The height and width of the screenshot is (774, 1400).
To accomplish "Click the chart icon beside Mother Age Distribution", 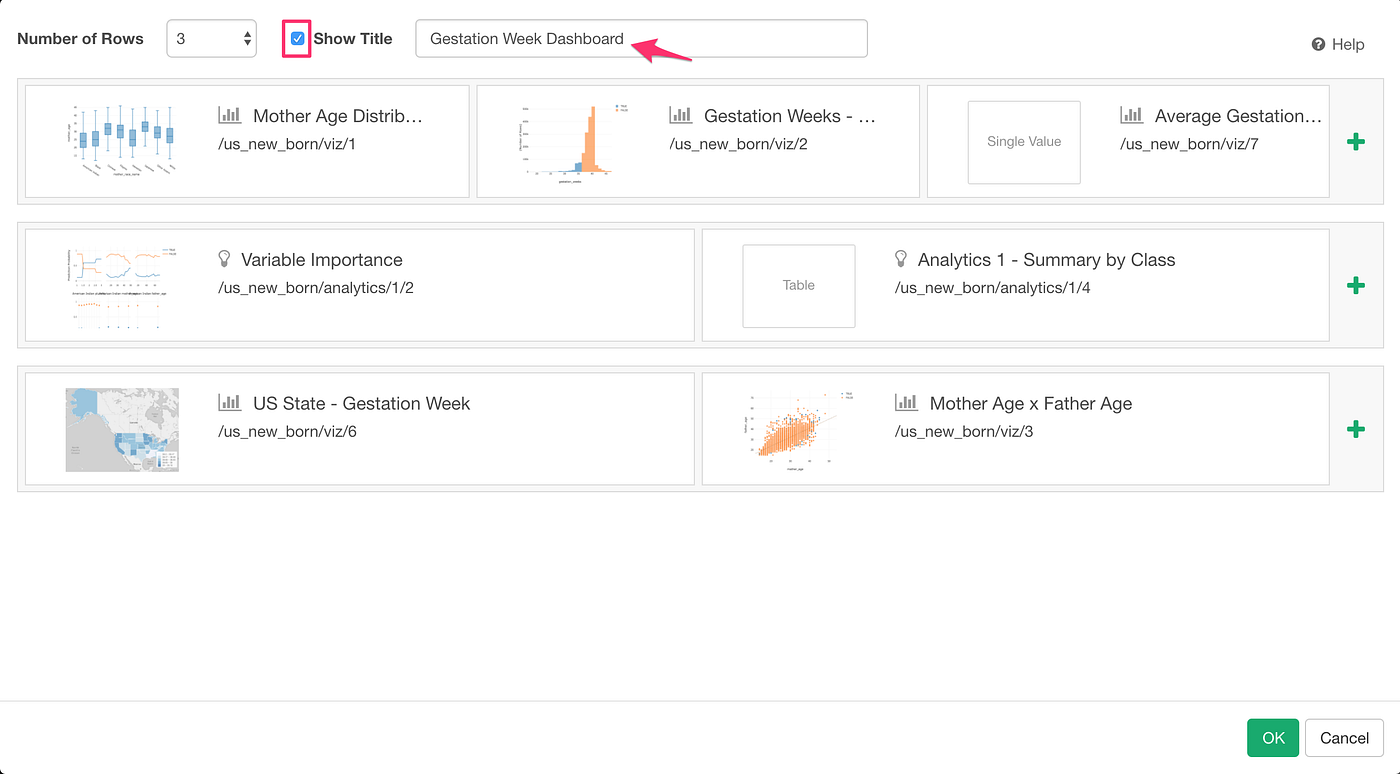I will (231, 115).
